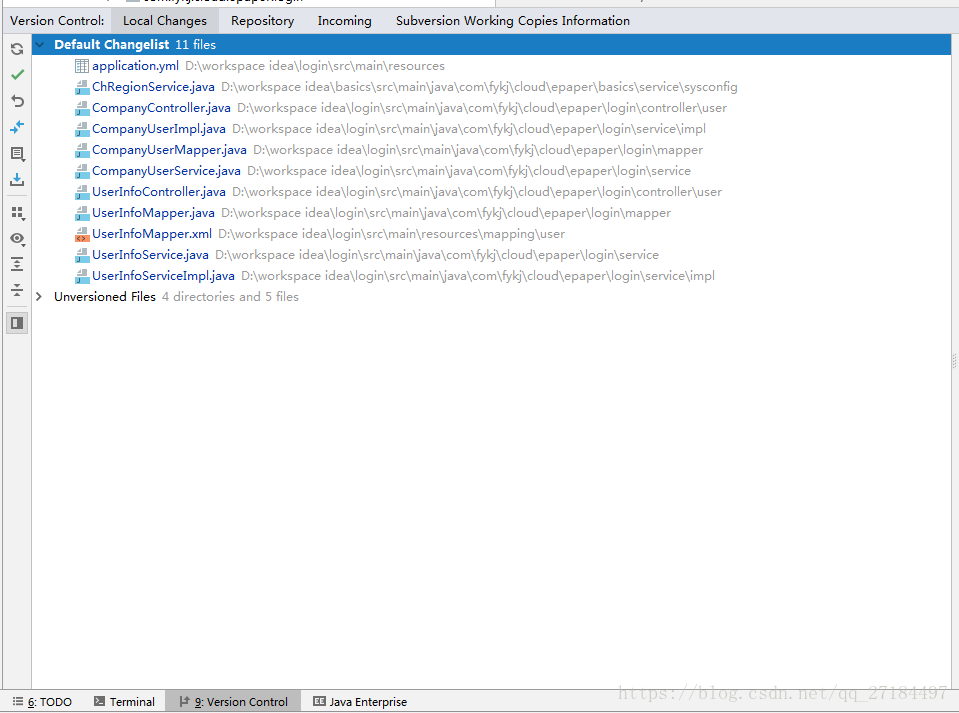Click the Refresh changes icon in the sidebar
959x713 pixels.
(x=16, y=48)
